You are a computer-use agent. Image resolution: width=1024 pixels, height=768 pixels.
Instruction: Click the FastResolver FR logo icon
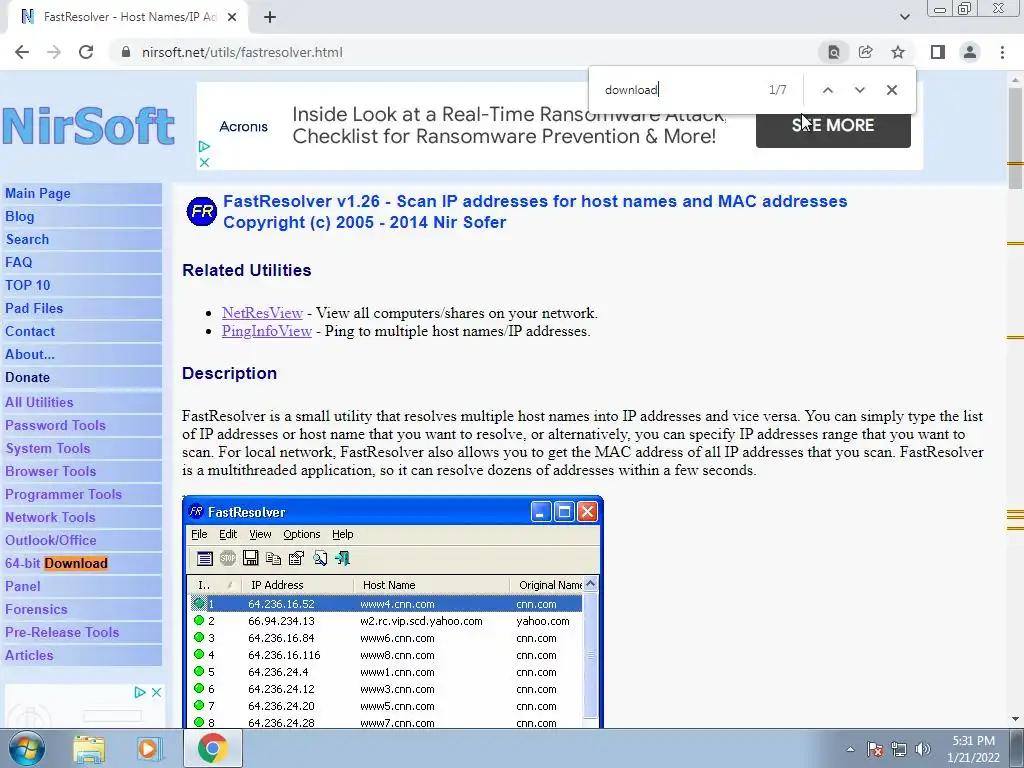202,212
